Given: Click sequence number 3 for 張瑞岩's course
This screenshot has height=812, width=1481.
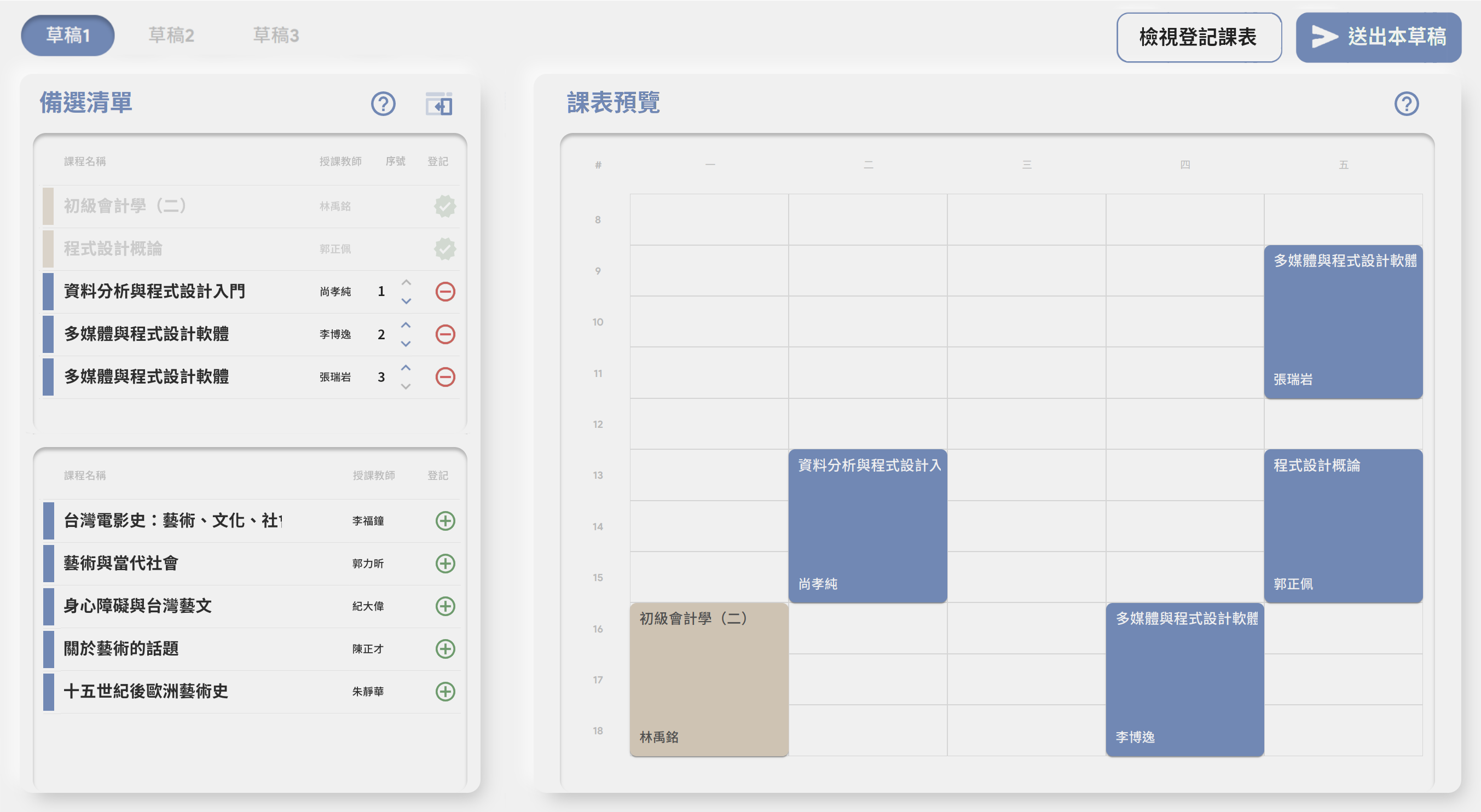Looking at the screenshot, I should click(x=381, y=377).
